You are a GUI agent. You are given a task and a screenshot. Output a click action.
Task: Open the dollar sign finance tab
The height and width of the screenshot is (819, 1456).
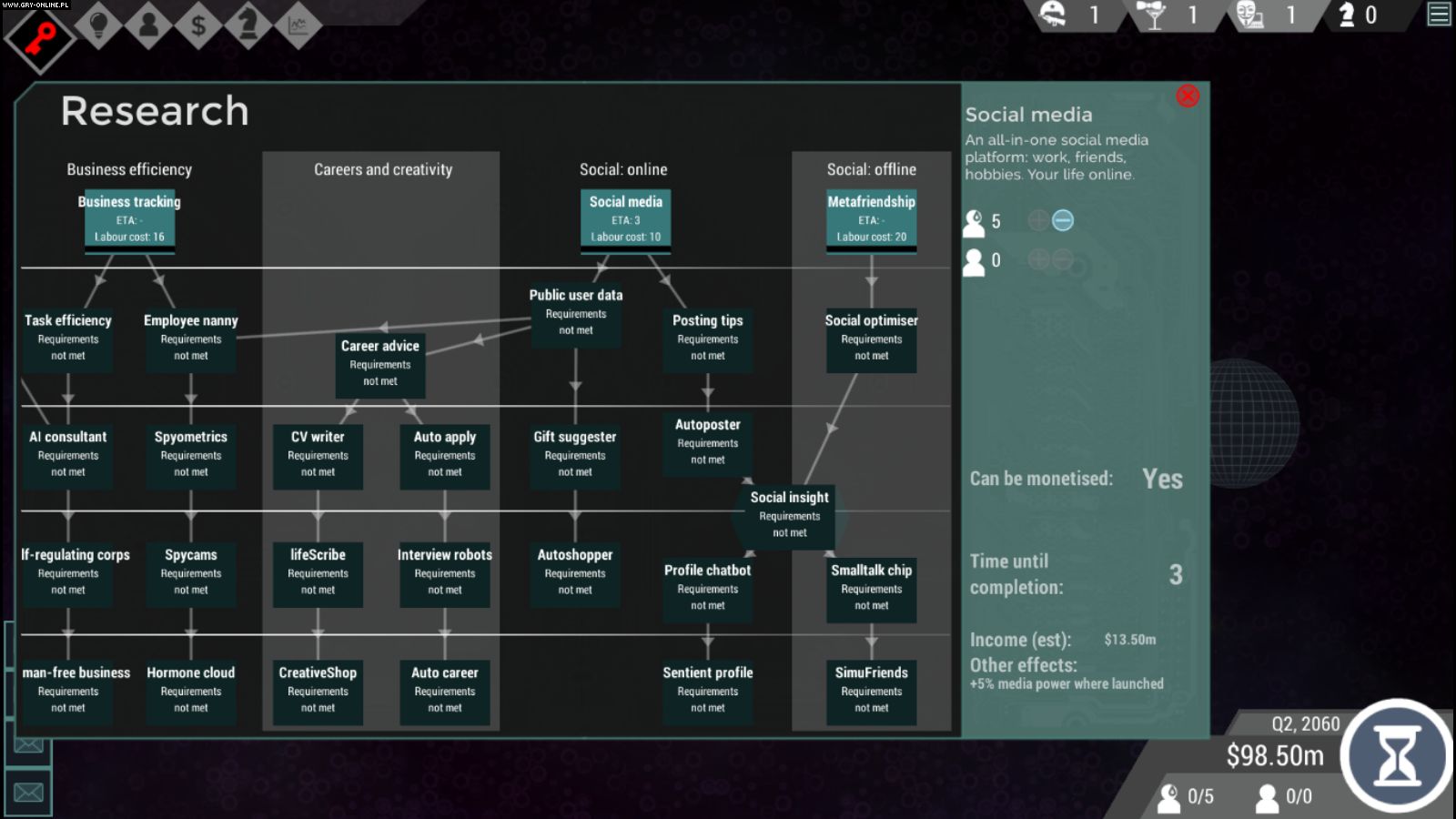(x=197, y=25)
